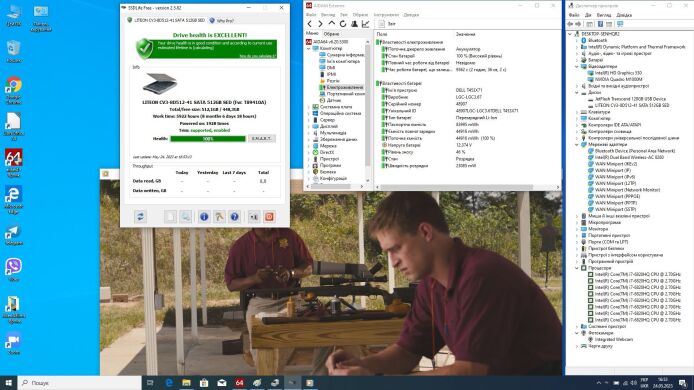The height and width of the screenshot is (390, 694).
Task: Click the forward arrow in AIDA64 toolbar
Action: (320, 24)
